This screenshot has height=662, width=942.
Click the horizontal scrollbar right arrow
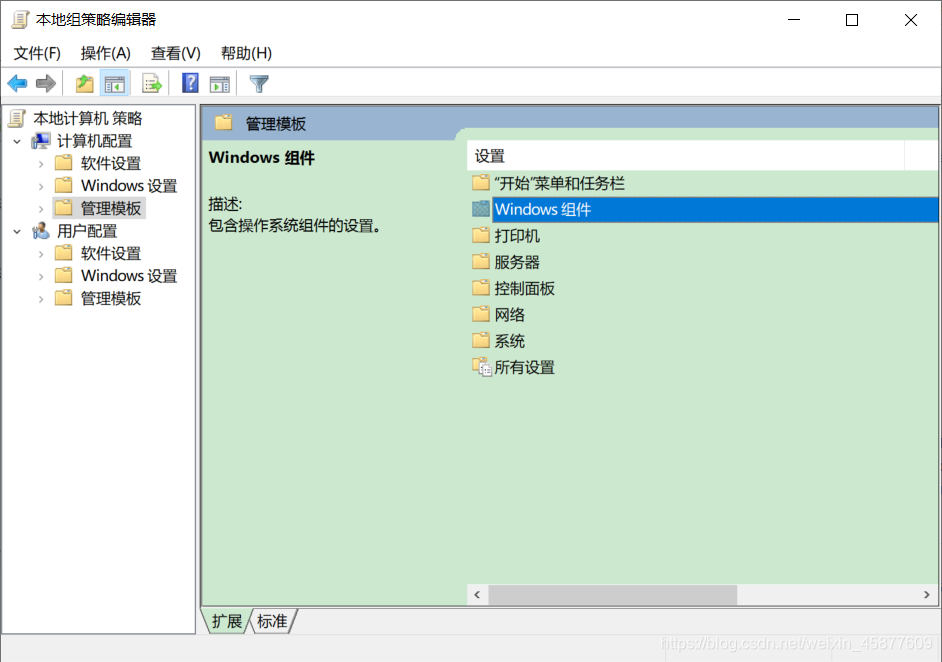928,594
